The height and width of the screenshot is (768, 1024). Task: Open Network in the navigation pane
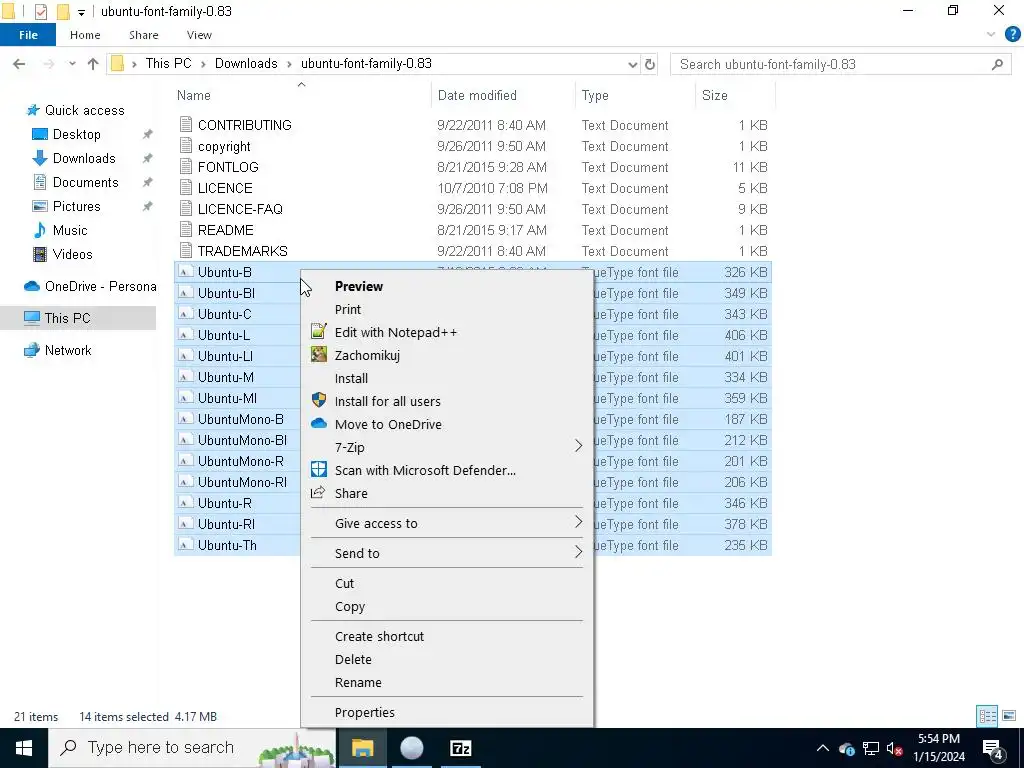click(x=68, y=350)
